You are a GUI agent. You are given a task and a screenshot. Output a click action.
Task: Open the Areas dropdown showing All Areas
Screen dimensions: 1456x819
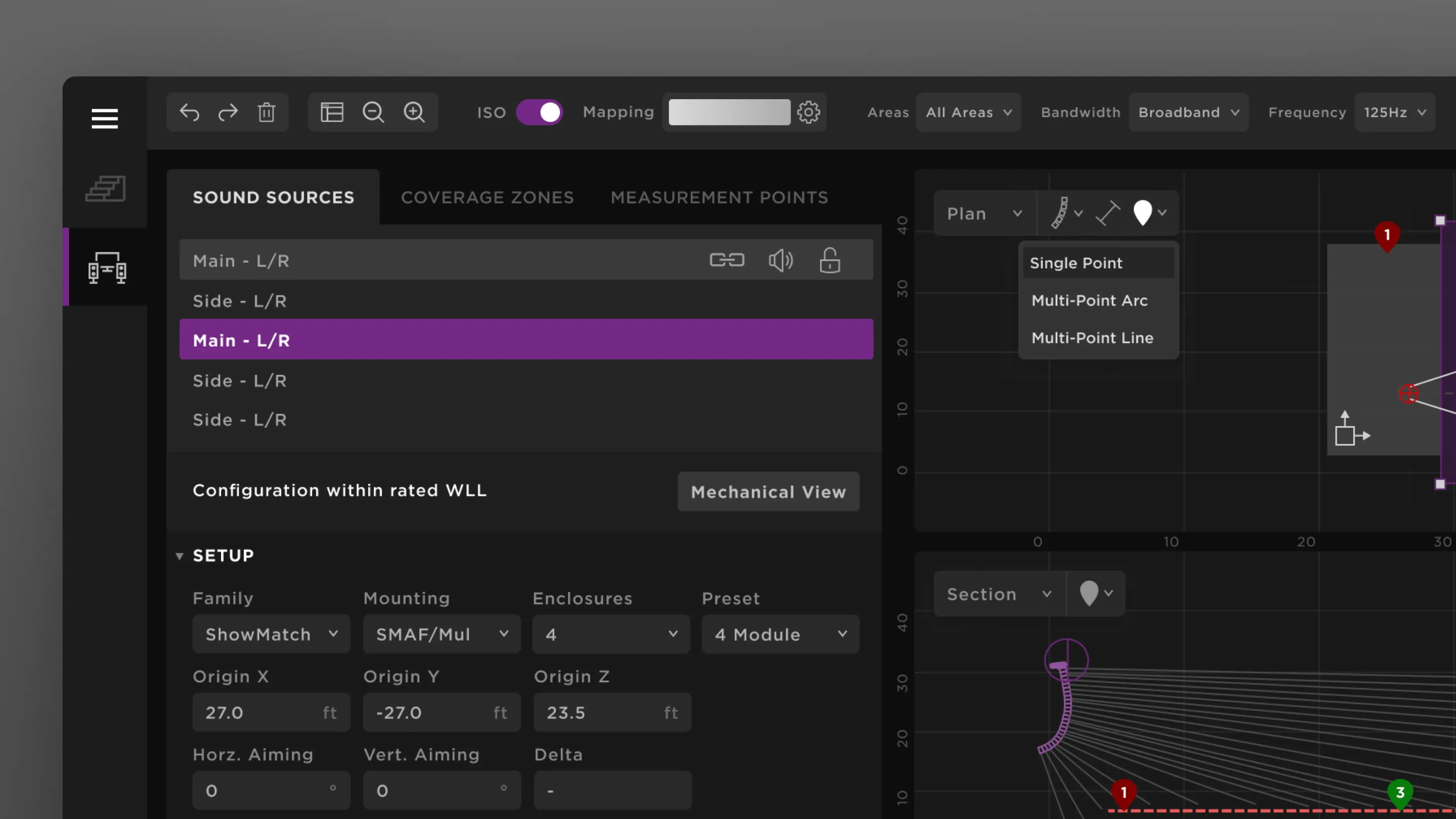click(968, 112)
